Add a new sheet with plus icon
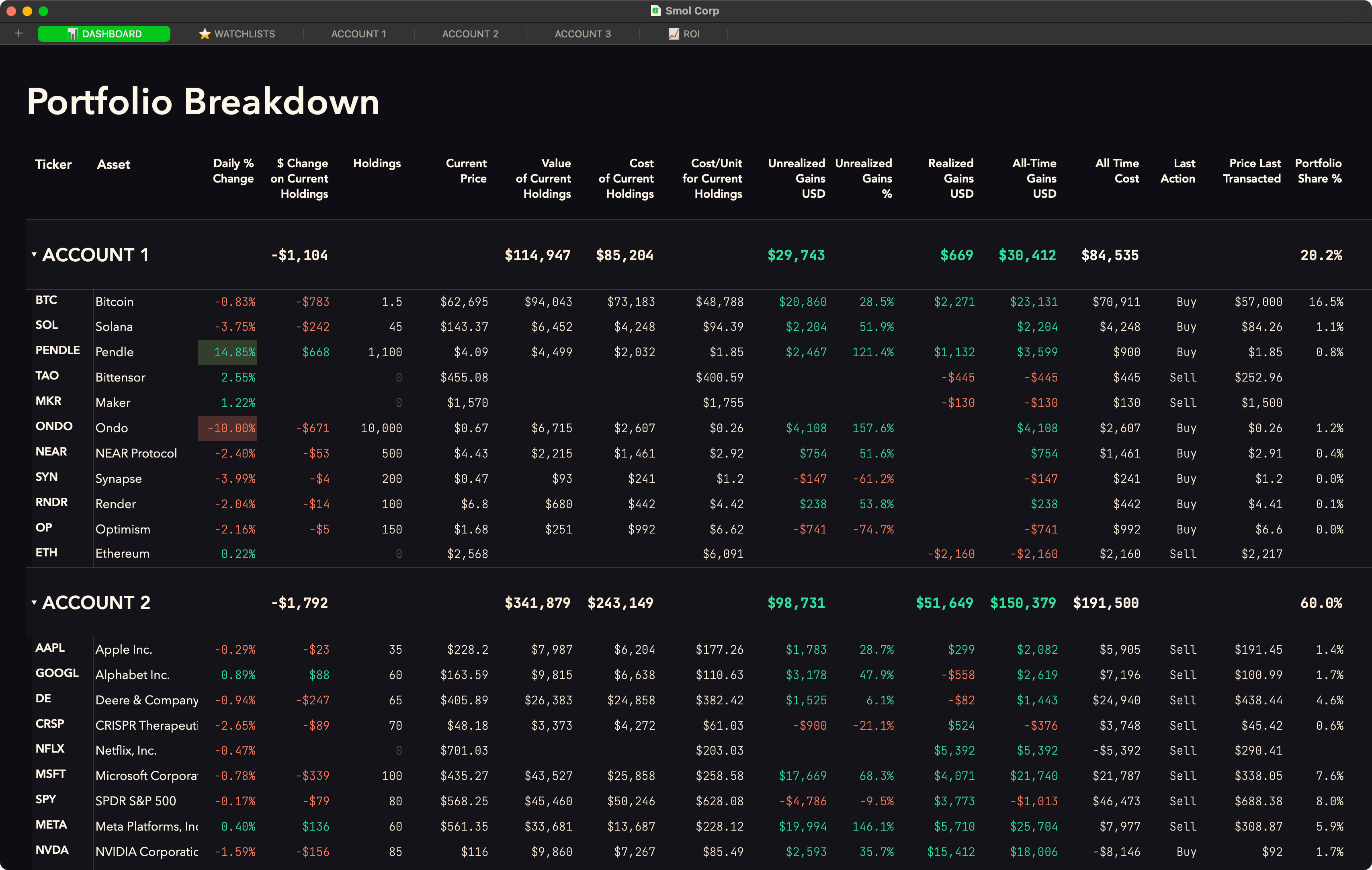Screen dimensions: 1372x870 click(x=18, y=34)
